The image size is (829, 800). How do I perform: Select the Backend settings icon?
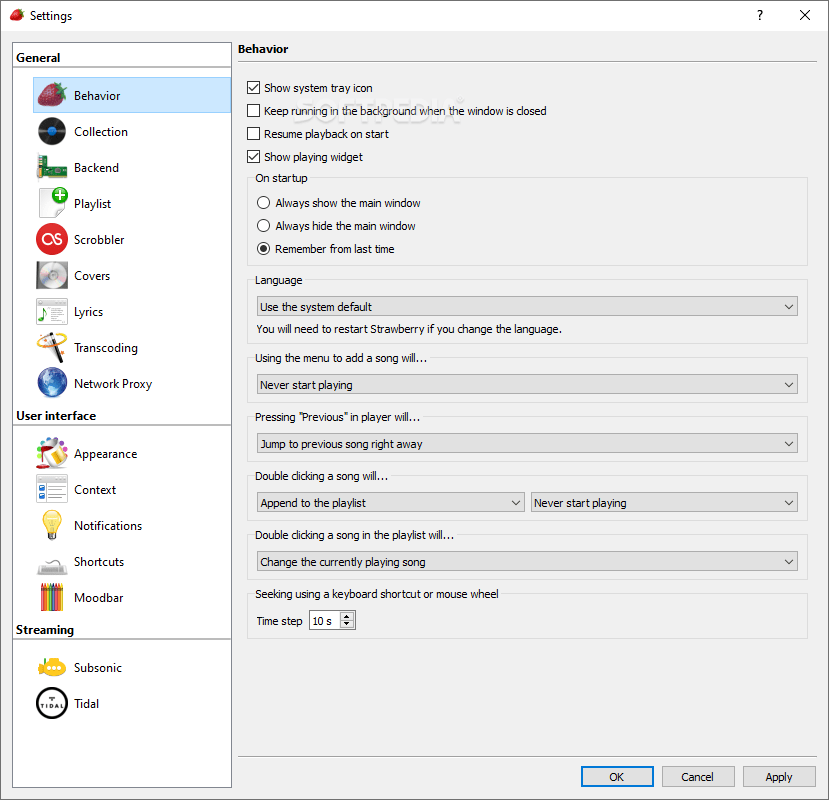tap(51, 167)
